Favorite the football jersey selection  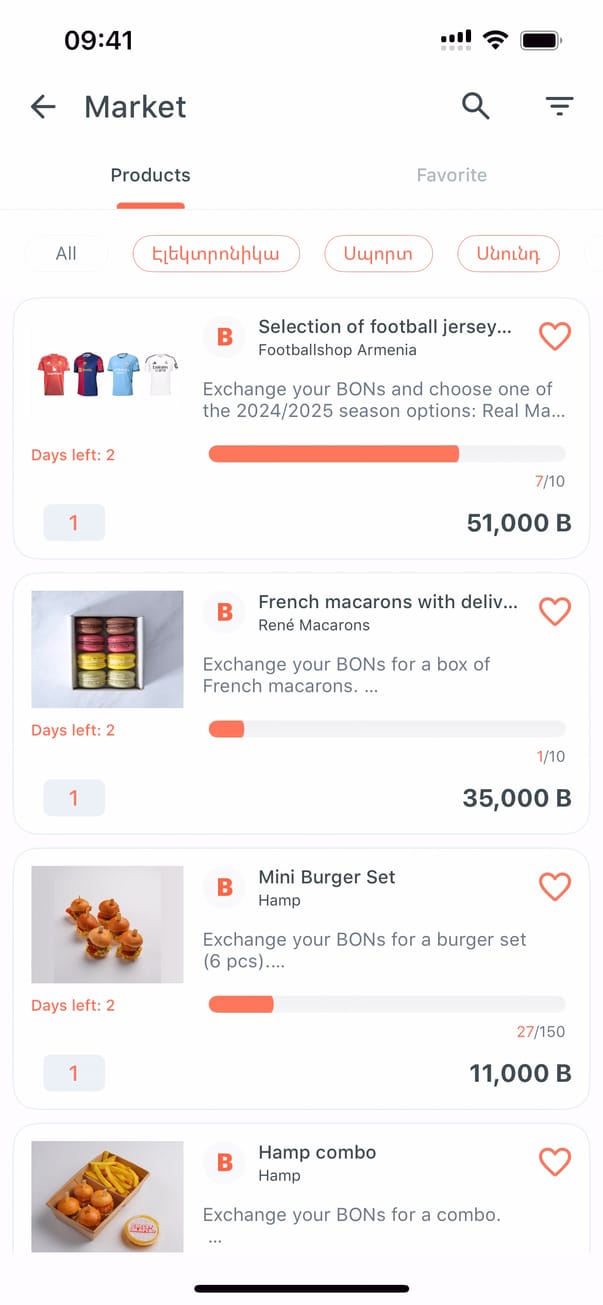[x=554, y=336]
